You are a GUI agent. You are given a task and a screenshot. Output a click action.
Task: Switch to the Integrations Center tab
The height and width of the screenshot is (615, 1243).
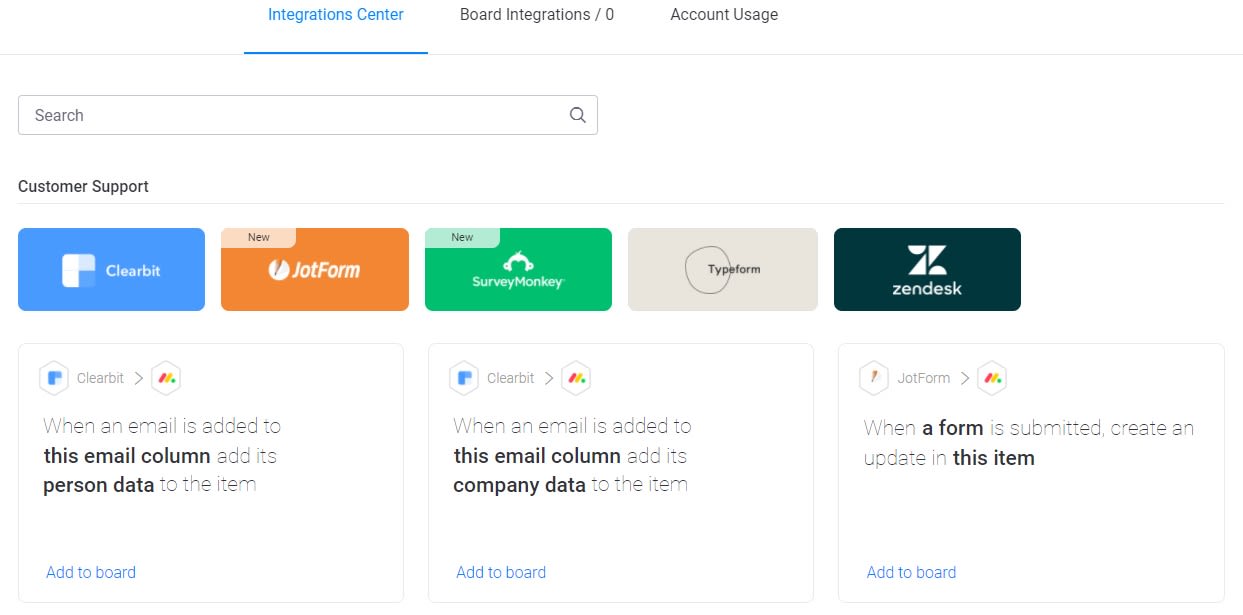click(x=336, y=15)
